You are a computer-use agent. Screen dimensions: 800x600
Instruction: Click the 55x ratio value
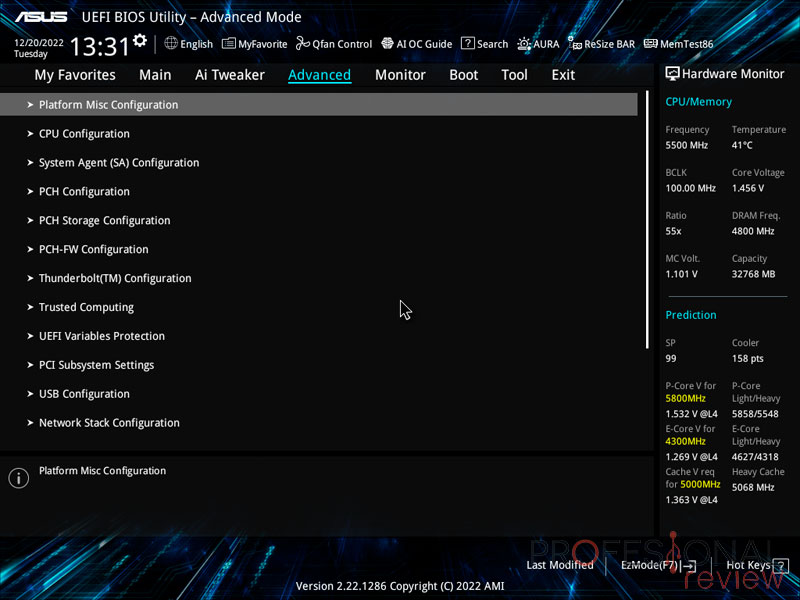click(673, 231)
